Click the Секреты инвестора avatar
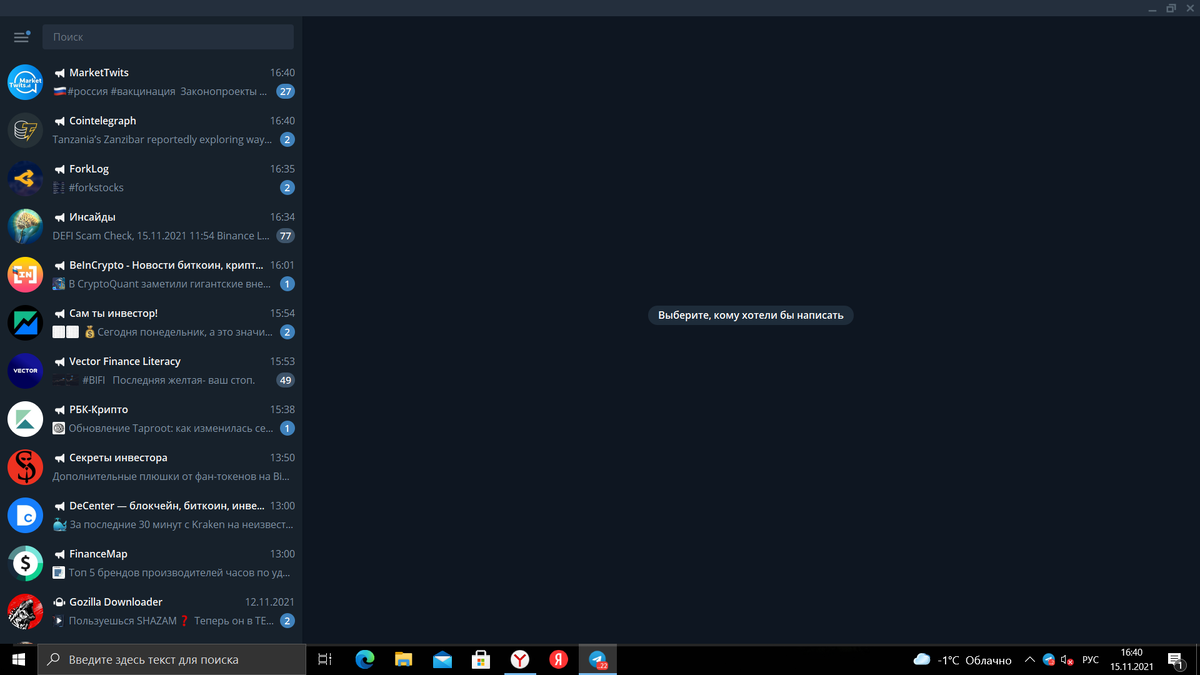Image resolution: width=1200 pixels, height=675 pixels. click(26, 466)
